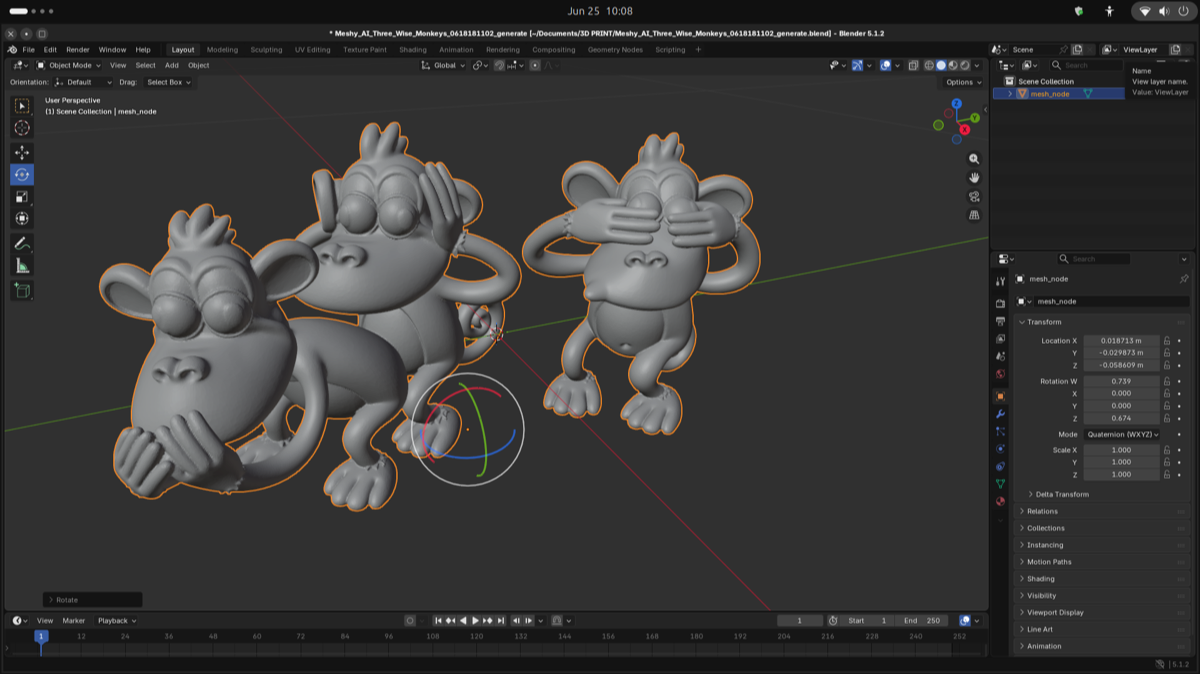Viewport: 1200px width, 674px height.
Task: Choose the Scale tool
Action: pyautogui.click(x=22, y=196)
